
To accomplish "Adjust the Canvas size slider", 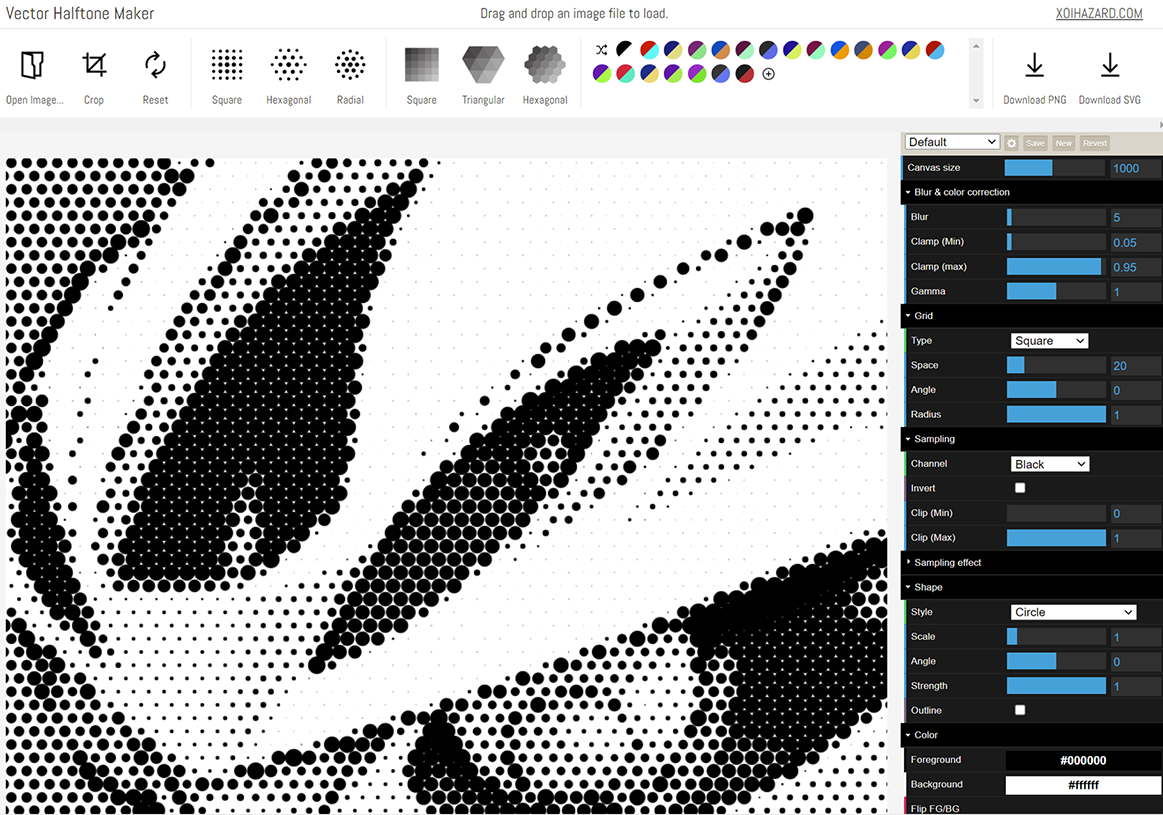I will coord(1055,168).
